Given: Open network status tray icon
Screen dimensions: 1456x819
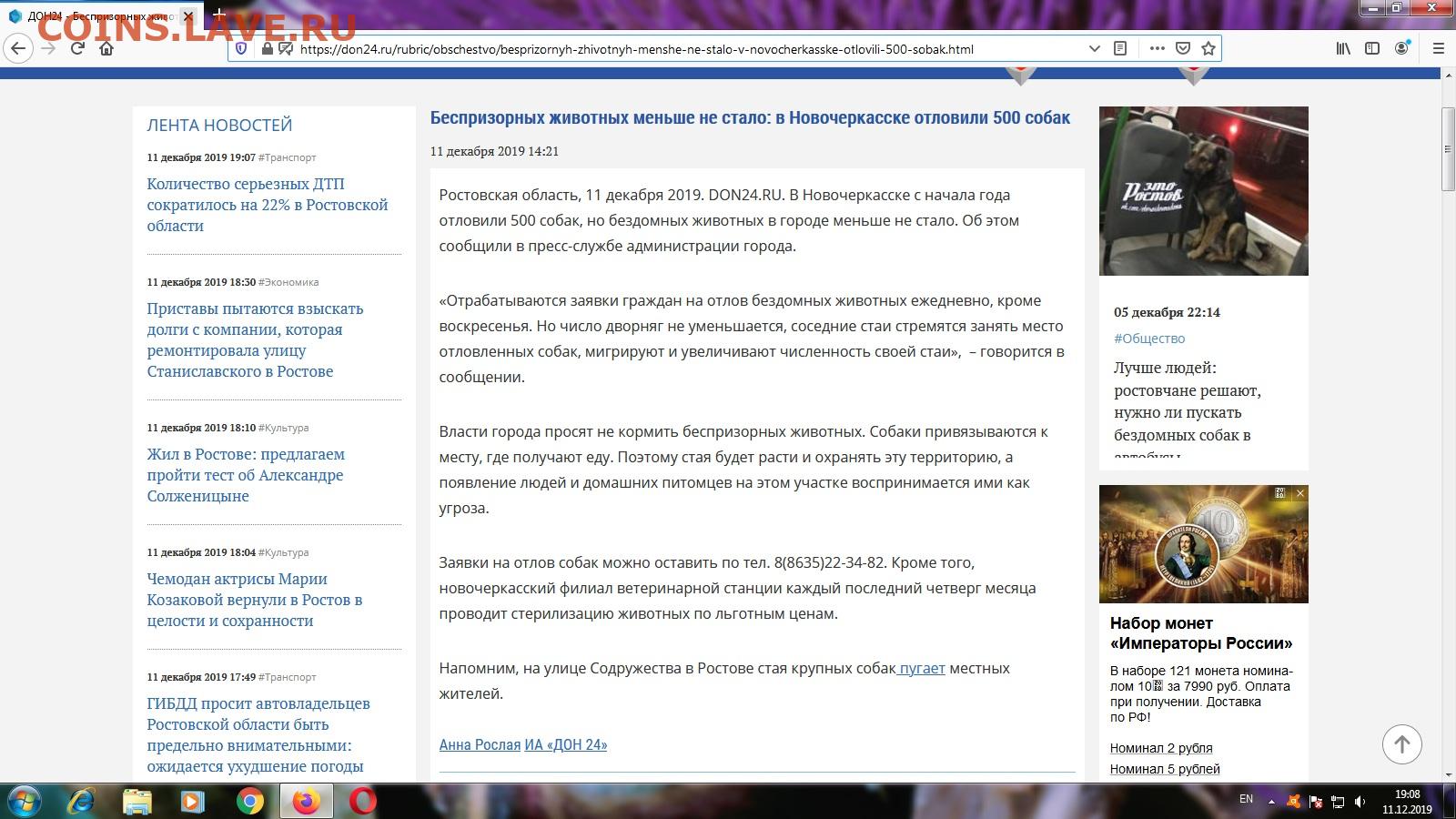Looking at the screenshot, I should (x=1338, y=802).
